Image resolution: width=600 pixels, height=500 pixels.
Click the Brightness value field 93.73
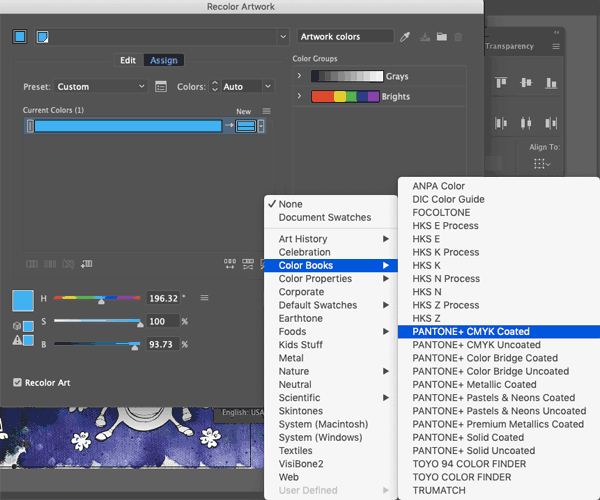click(x=163, y=344)
